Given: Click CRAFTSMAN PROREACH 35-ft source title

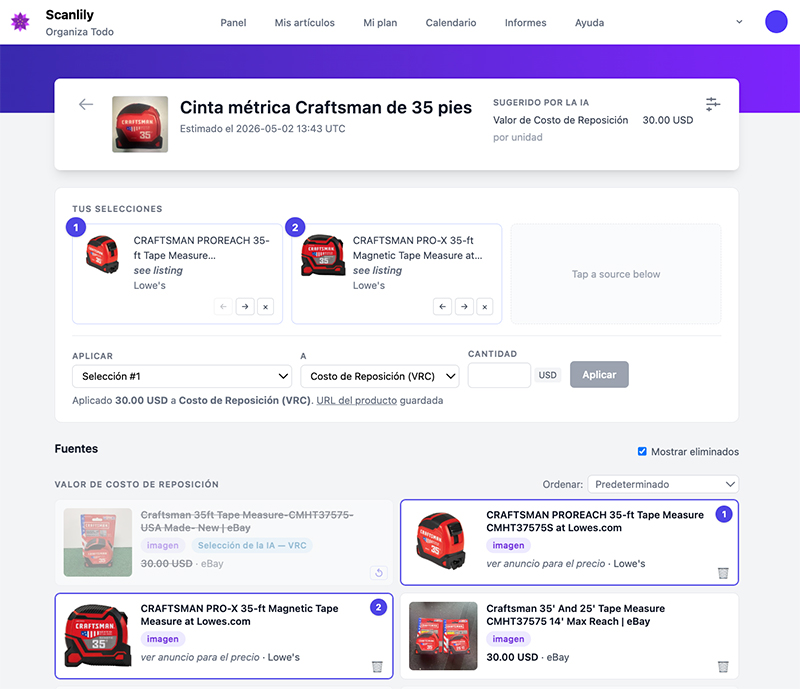Looking at the screenshot, I should coord(595,521).
